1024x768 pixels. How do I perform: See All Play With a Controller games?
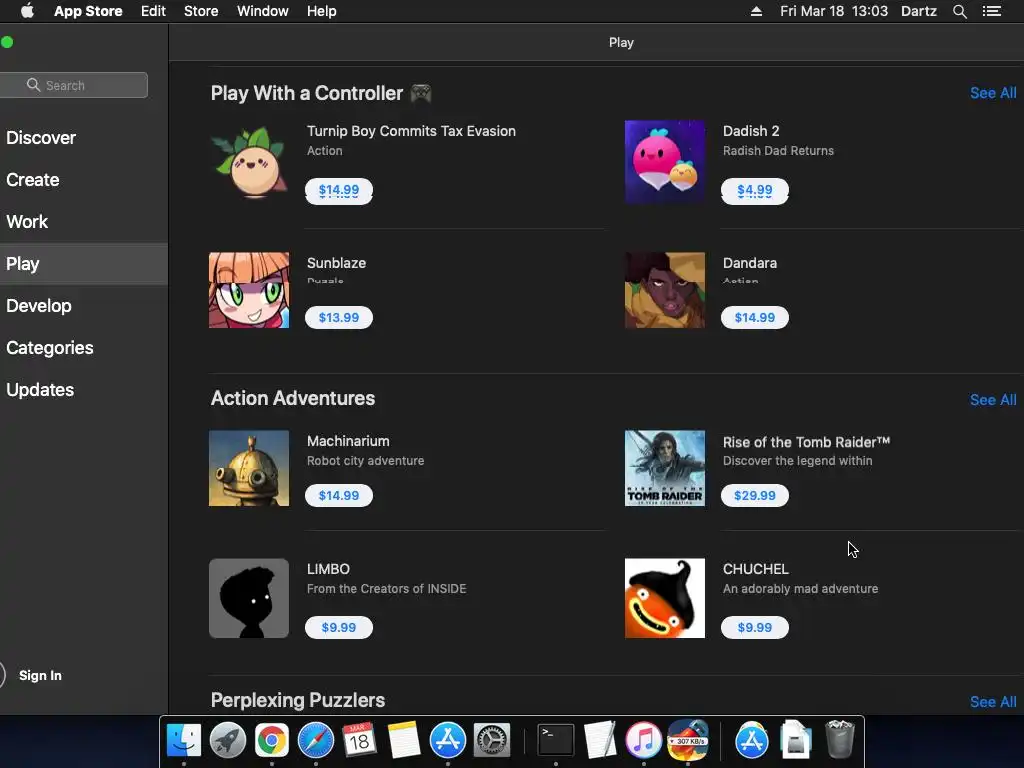point(993,93)
